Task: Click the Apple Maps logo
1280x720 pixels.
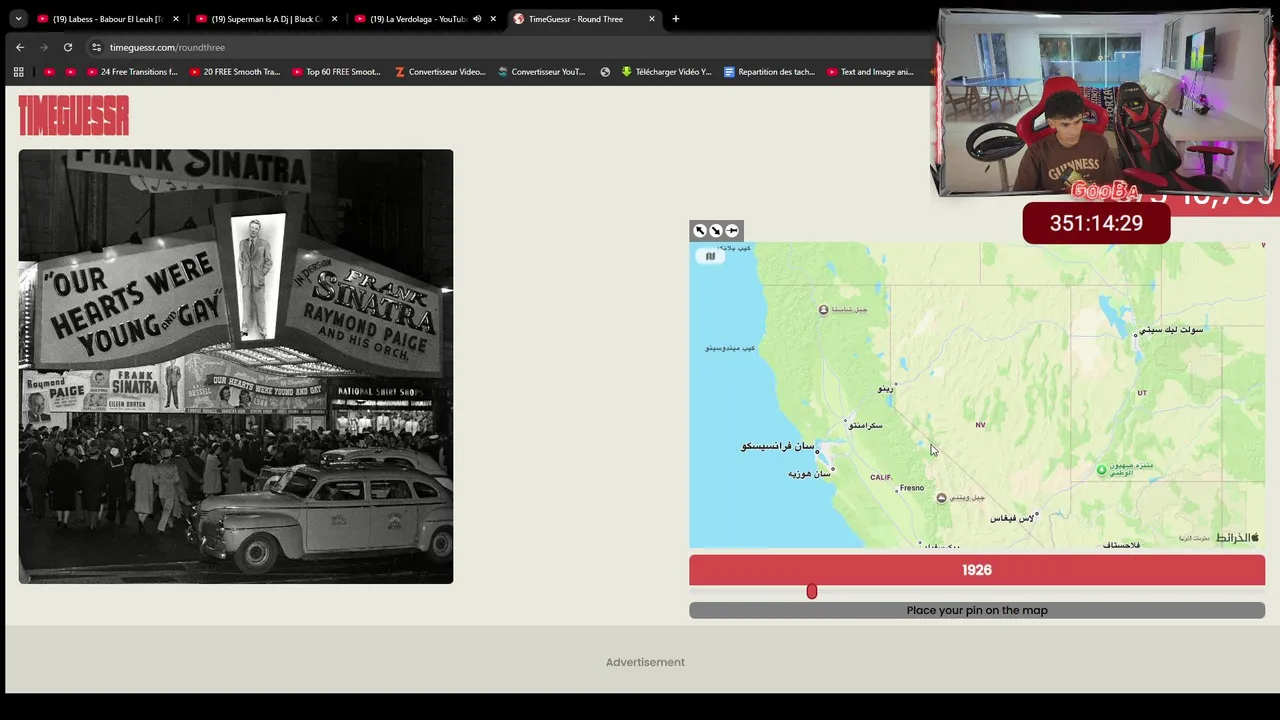Action: [x=1237, y=538]
